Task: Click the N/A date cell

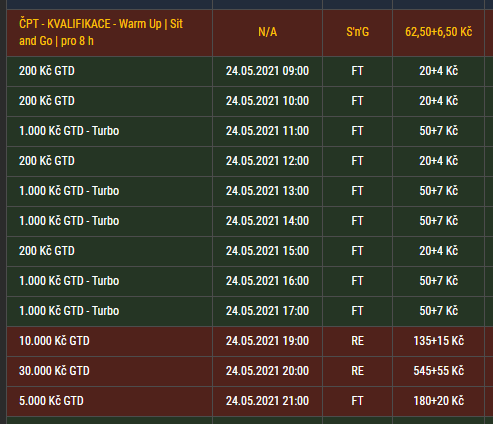Action: 267,32
